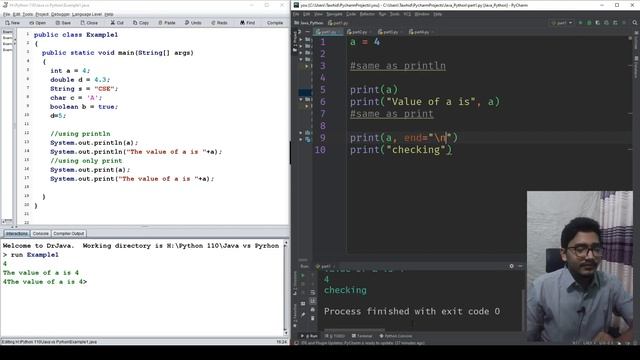Click Undo in the DrJava toolbar
The width and height of the screenshot is (640, 360).
(x=193, y=23)
